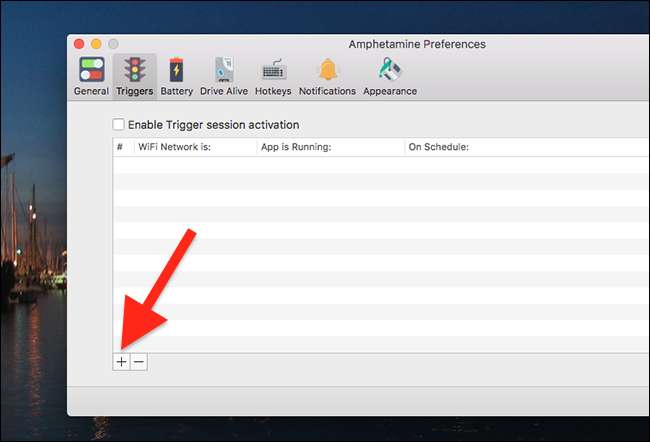Add a new trigger with plus button
This screenshot has width=650, height=442.
click(x=121, y=362)
